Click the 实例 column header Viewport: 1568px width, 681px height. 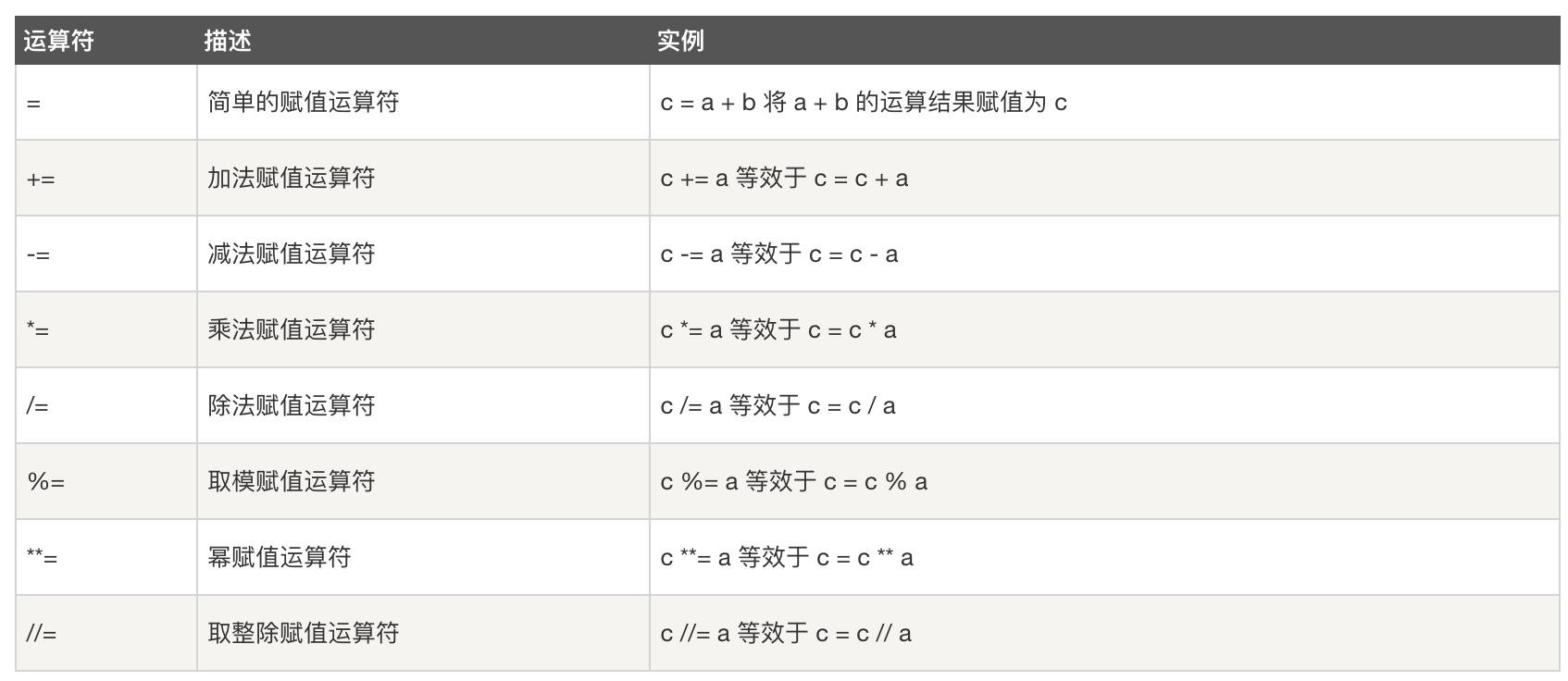(680, 41)
